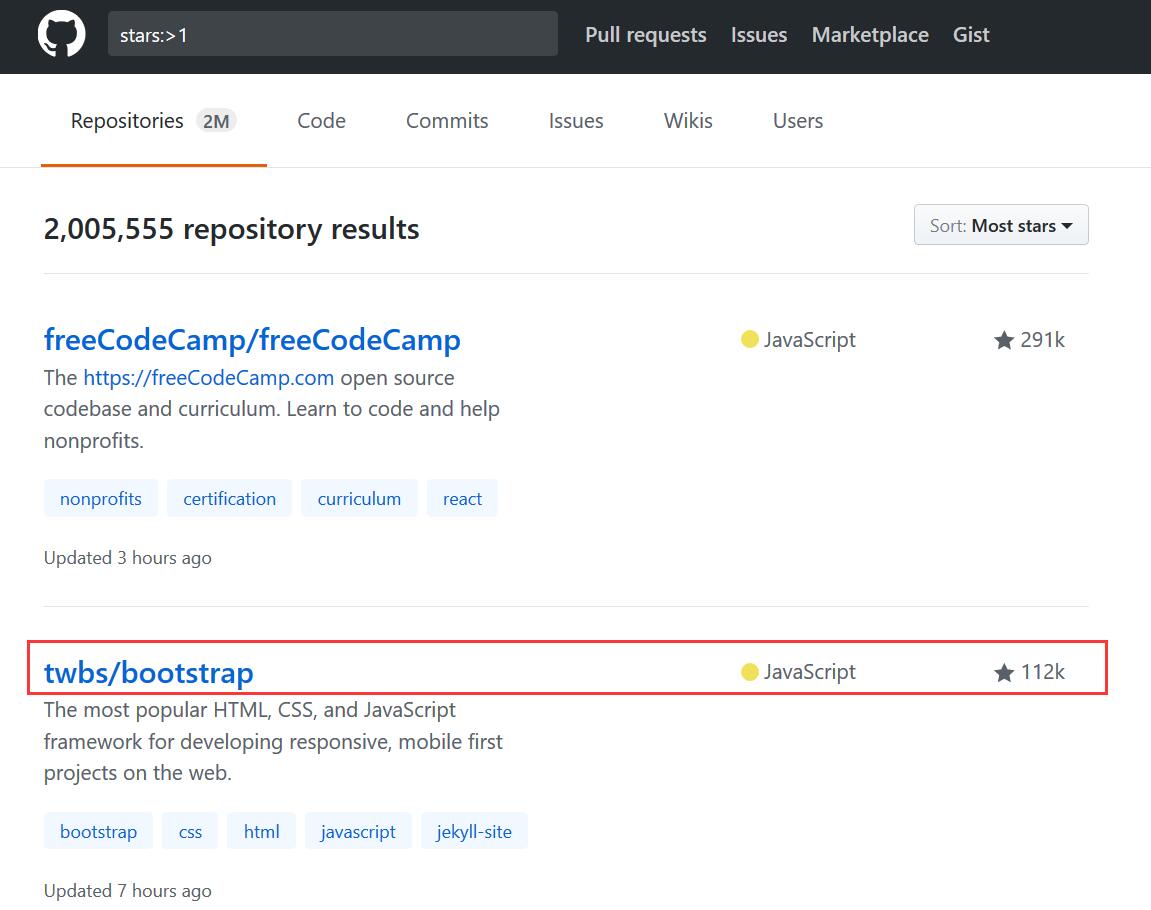
Task: Click the react topic tag
Action: click(462, 498)
